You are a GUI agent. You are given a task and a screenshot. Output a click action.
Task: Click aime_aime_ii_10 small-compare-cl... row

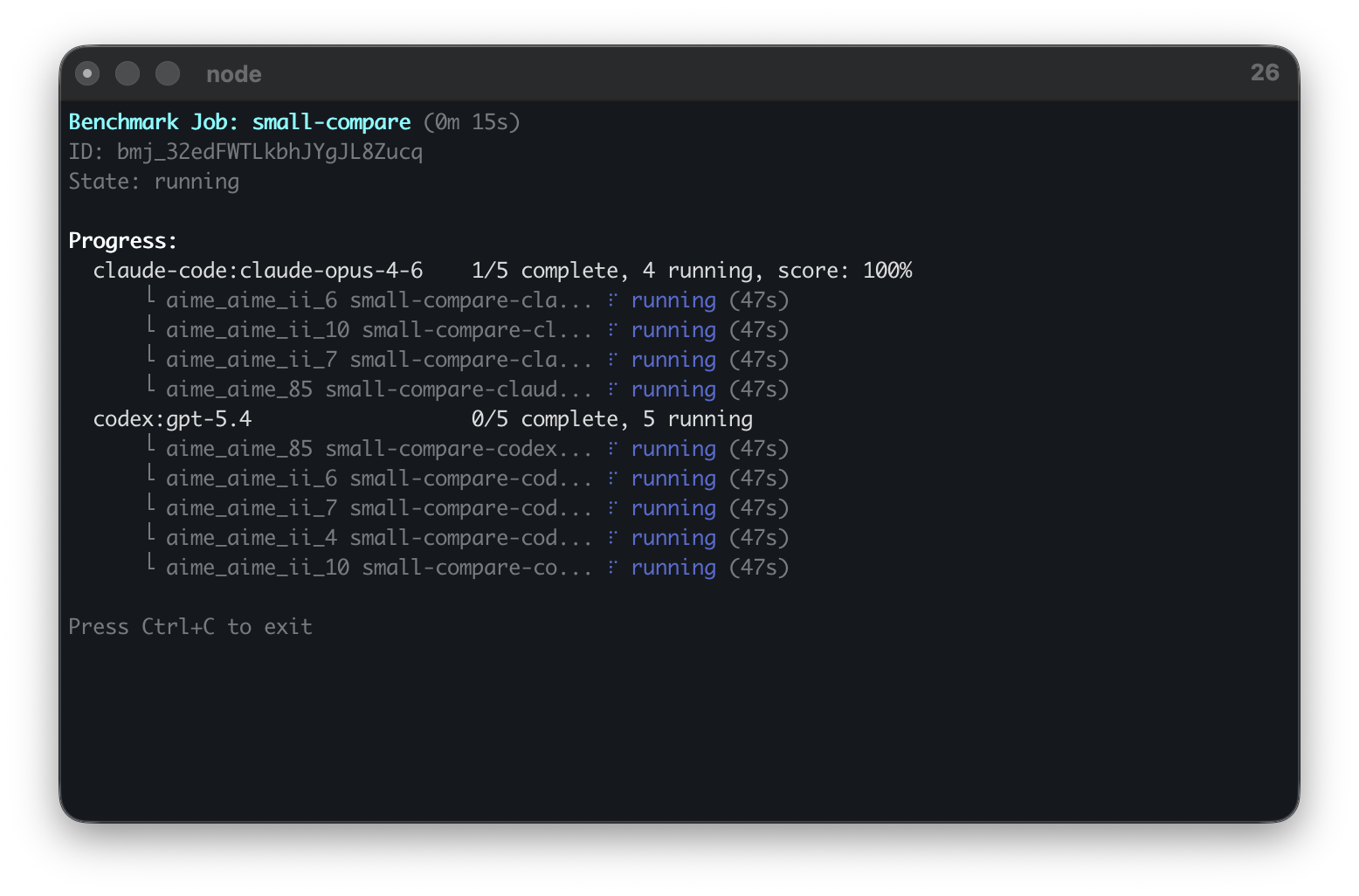469,330
